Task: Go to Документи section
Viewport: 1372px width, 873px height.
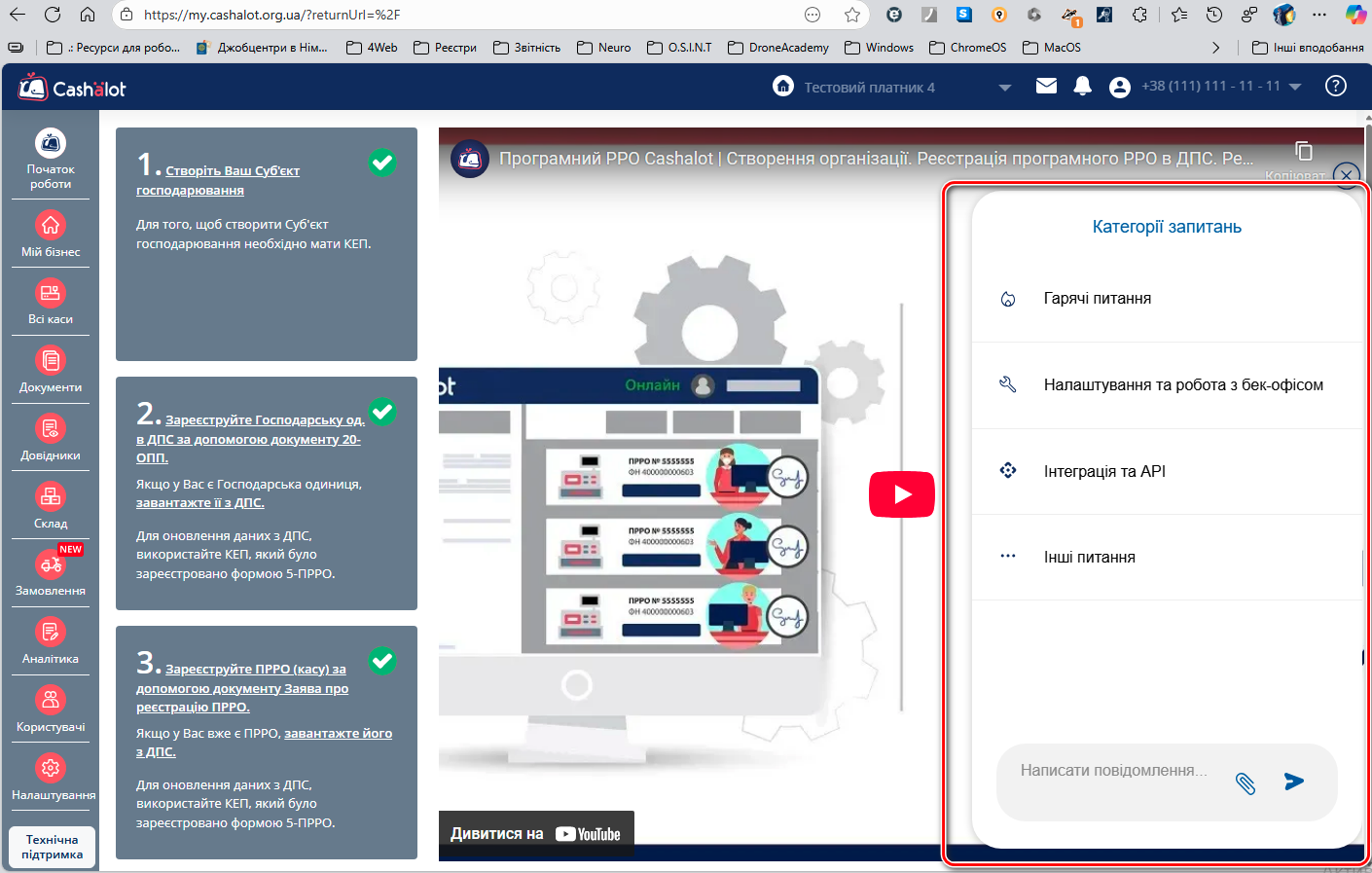Action: coord(51,370)
